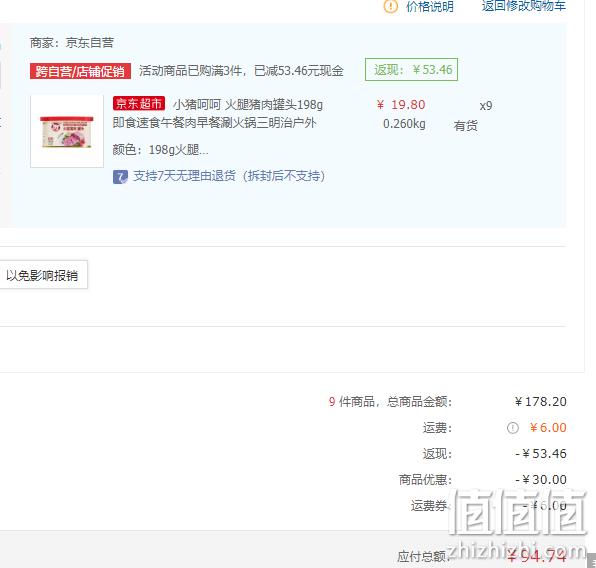Click the blue 7-day return icon
Viewport: 596px width, 568px height.
(x=120, y=177)
